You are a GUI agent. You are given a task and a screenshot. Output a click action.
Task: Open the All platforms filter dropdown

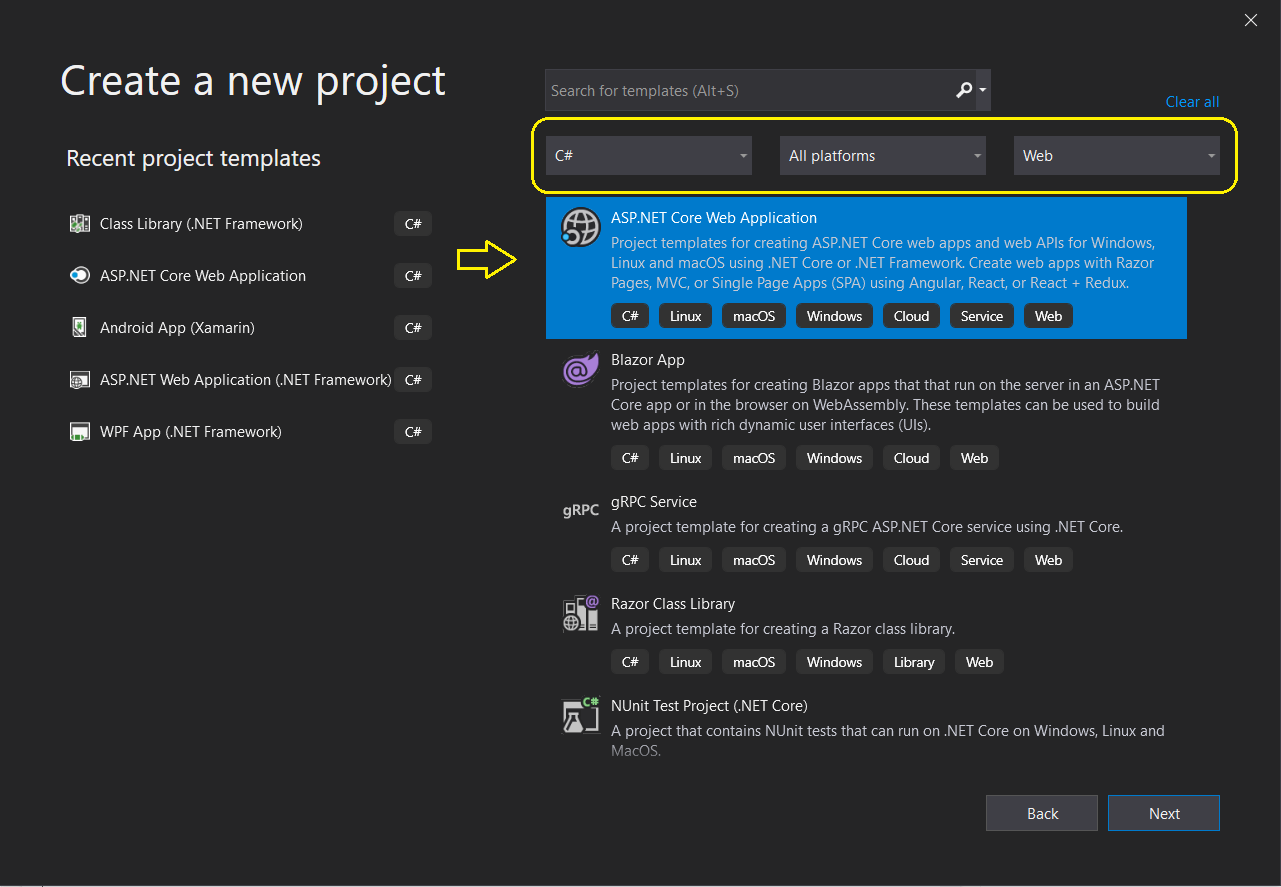883,156
